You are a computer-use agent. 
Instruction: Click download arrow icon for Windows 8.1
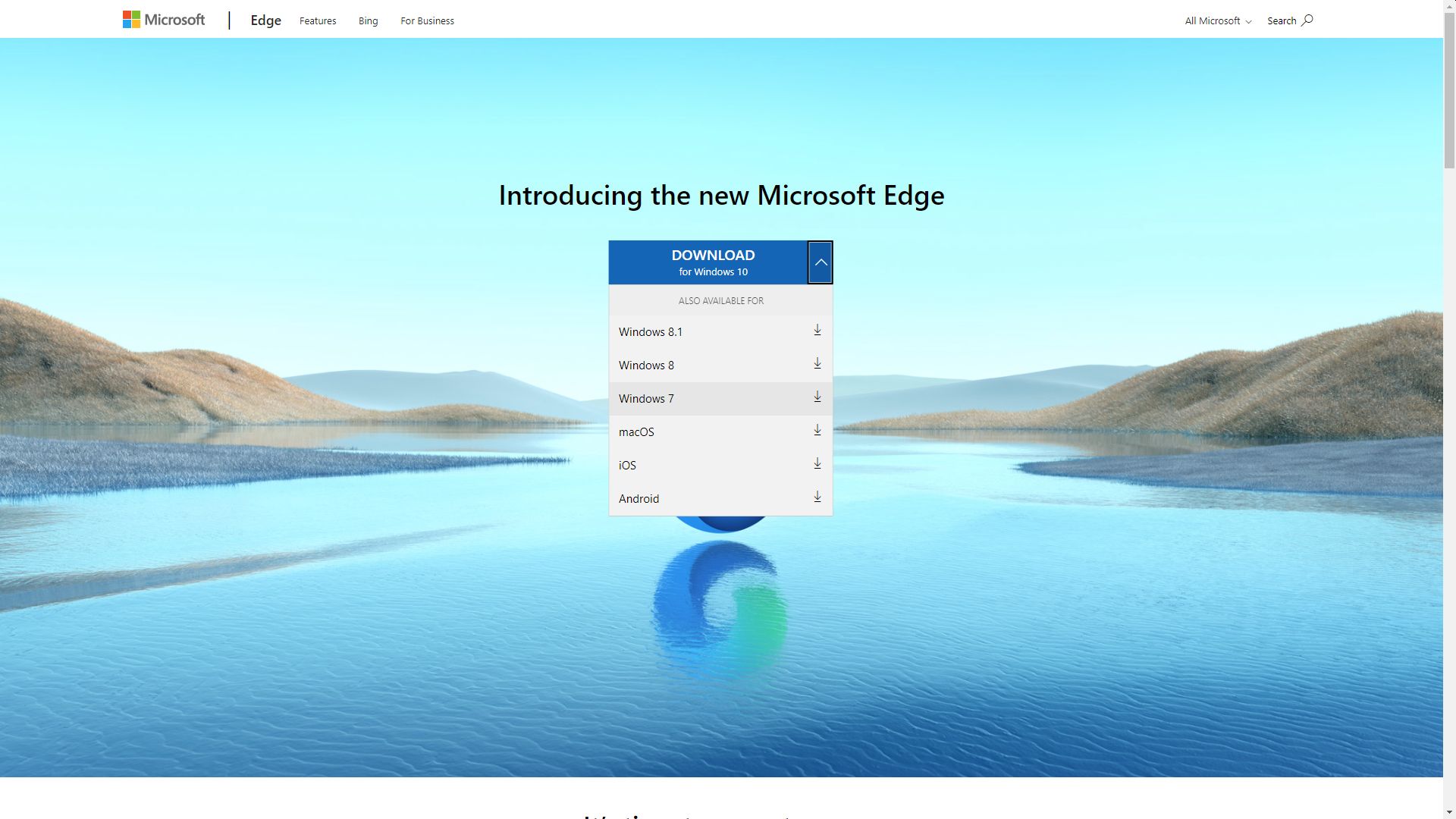(817, 331)
